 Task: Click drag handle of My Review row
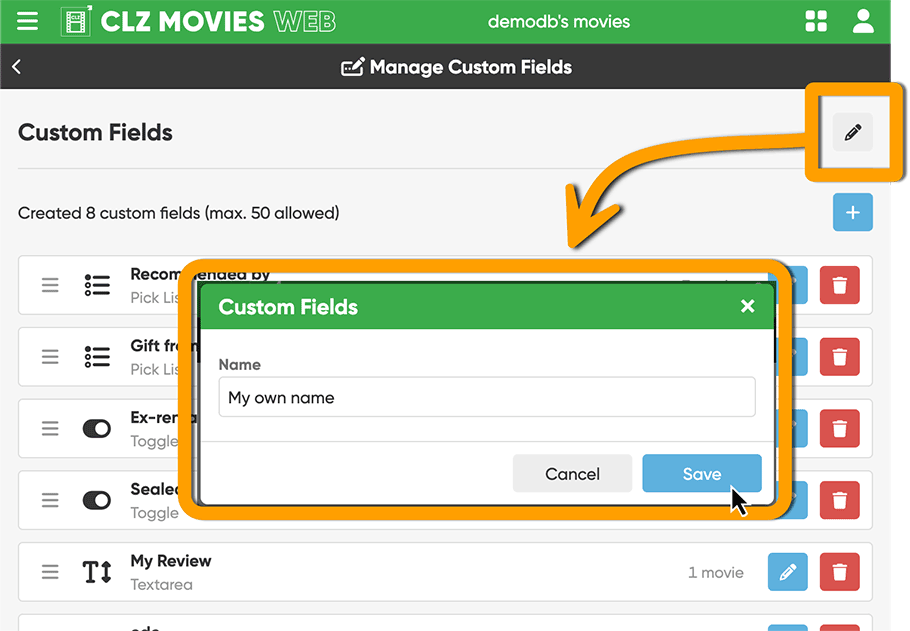coord(50,573)
